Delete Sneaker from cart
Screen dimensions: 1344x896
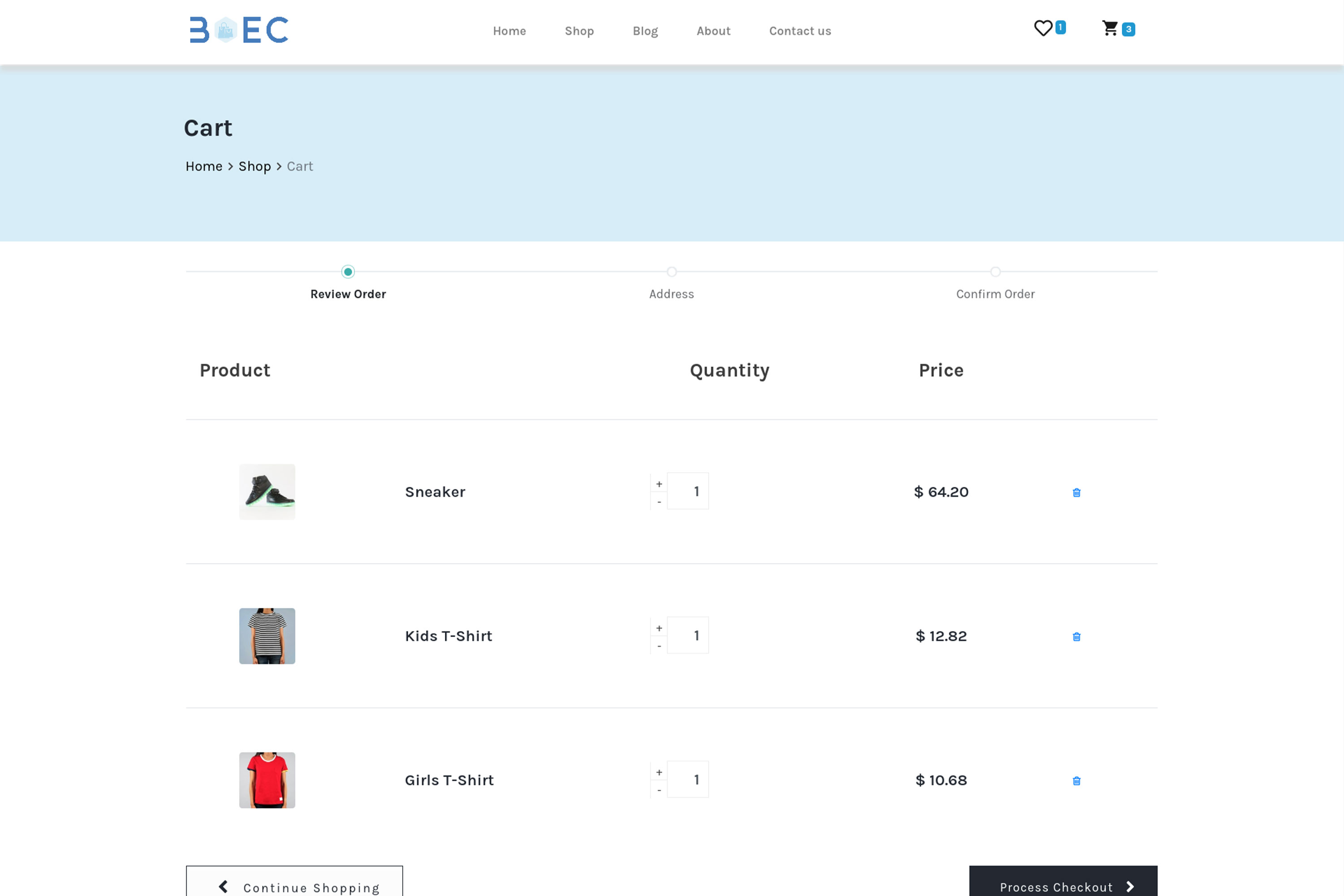click(x=1077, y=492)
